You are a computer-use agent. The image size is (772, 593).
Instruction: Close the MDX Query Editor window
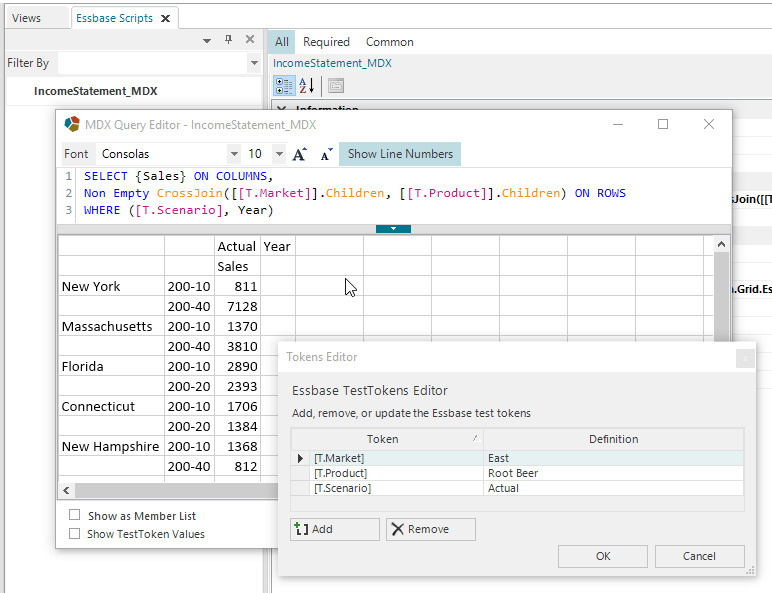pyautogui.click(x=709, y=124)
